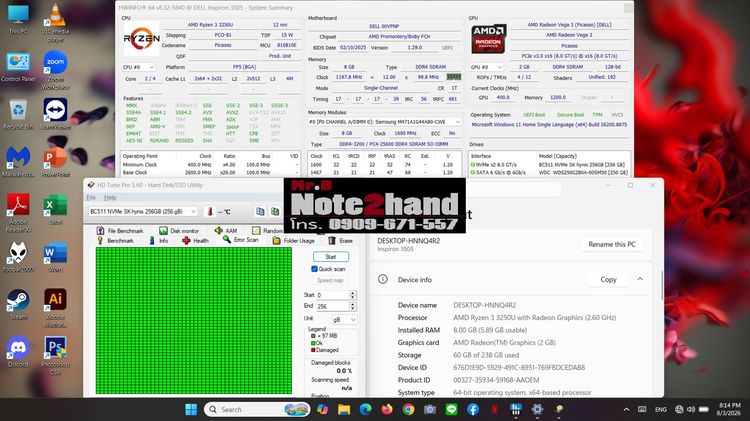This screenshot has height=421, width=750.
Task: Click the Speed map button
Action: pos(330,280)
